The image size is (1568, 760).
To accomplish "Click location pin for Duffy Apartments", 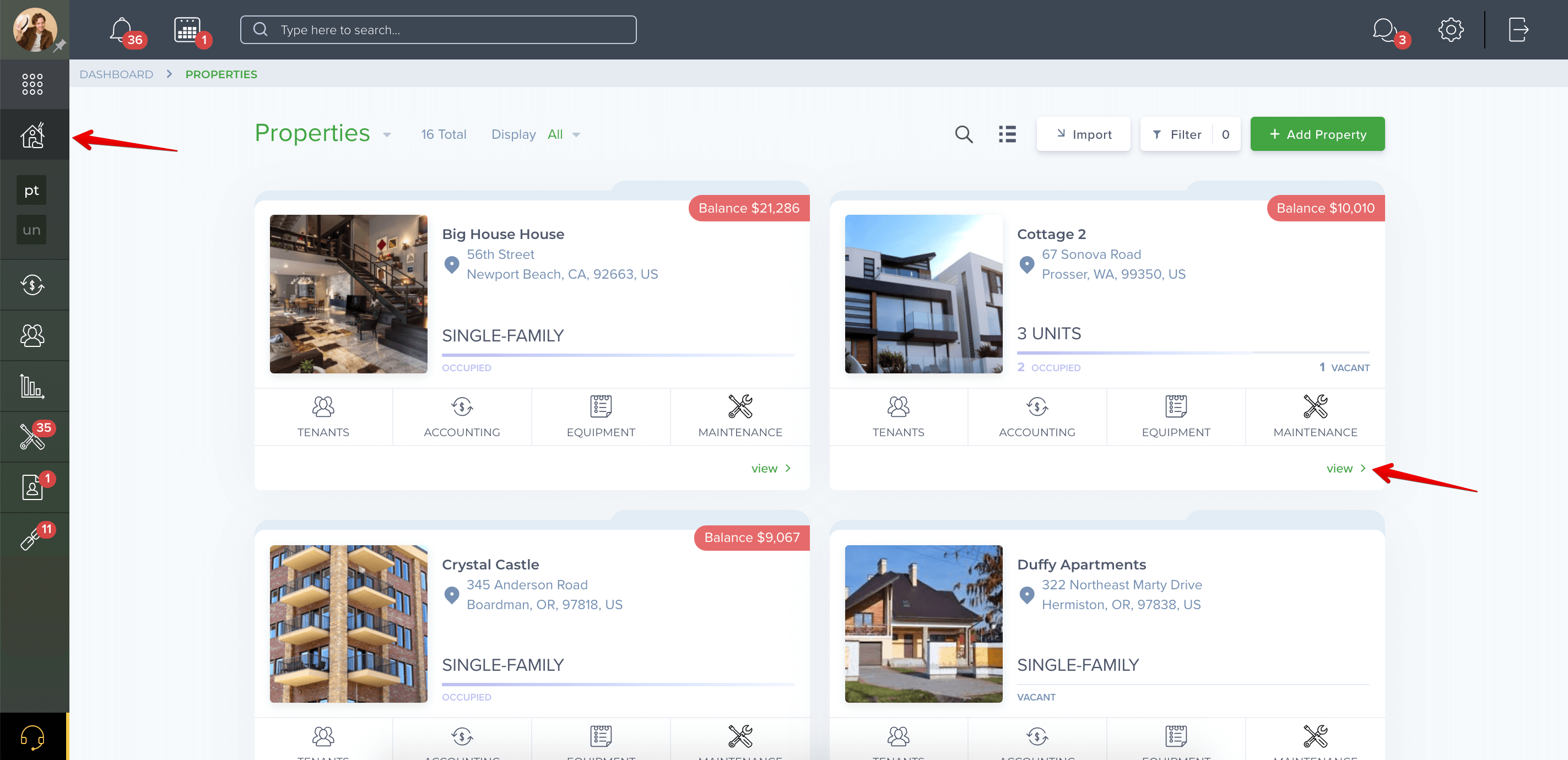I will 1027,594.
